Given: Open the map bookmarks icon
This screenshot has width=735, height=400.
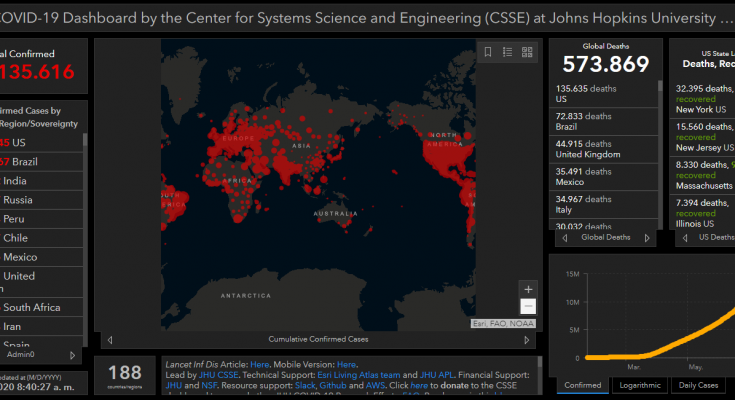Looking at the screenshot, I should click(x=488, y=52).
